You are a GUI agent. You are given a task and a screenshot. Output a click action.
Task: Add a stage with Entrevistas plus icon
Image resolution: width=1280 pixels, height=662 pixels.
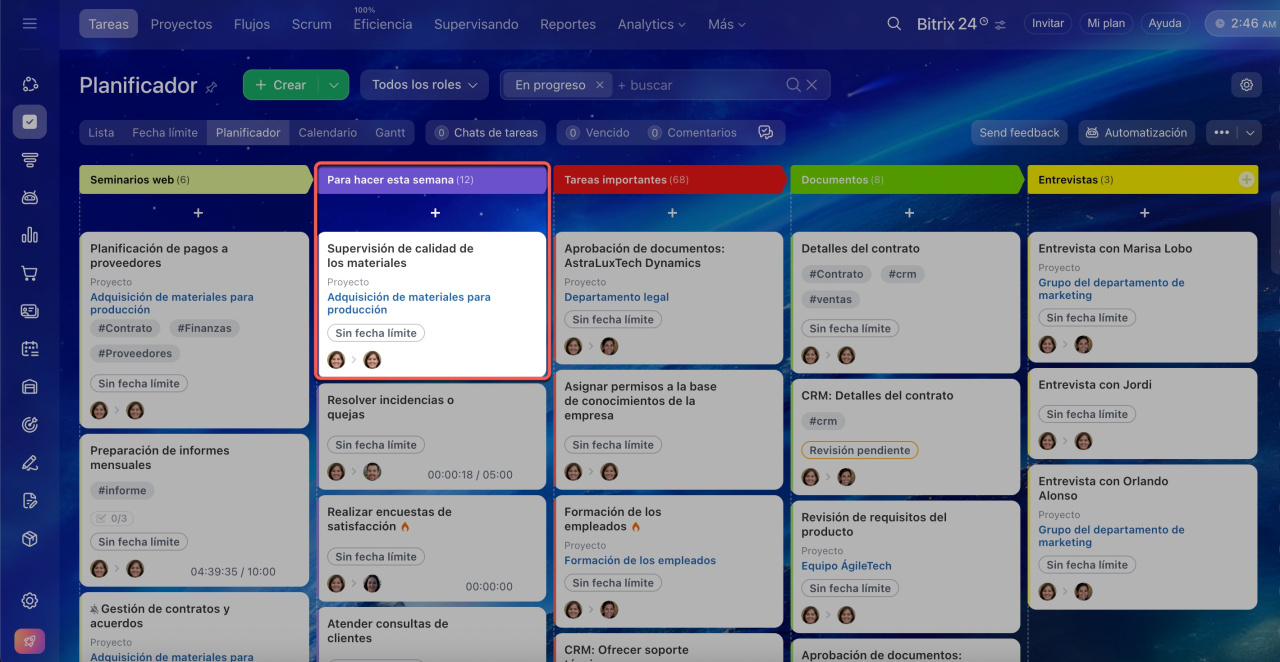1246,180
